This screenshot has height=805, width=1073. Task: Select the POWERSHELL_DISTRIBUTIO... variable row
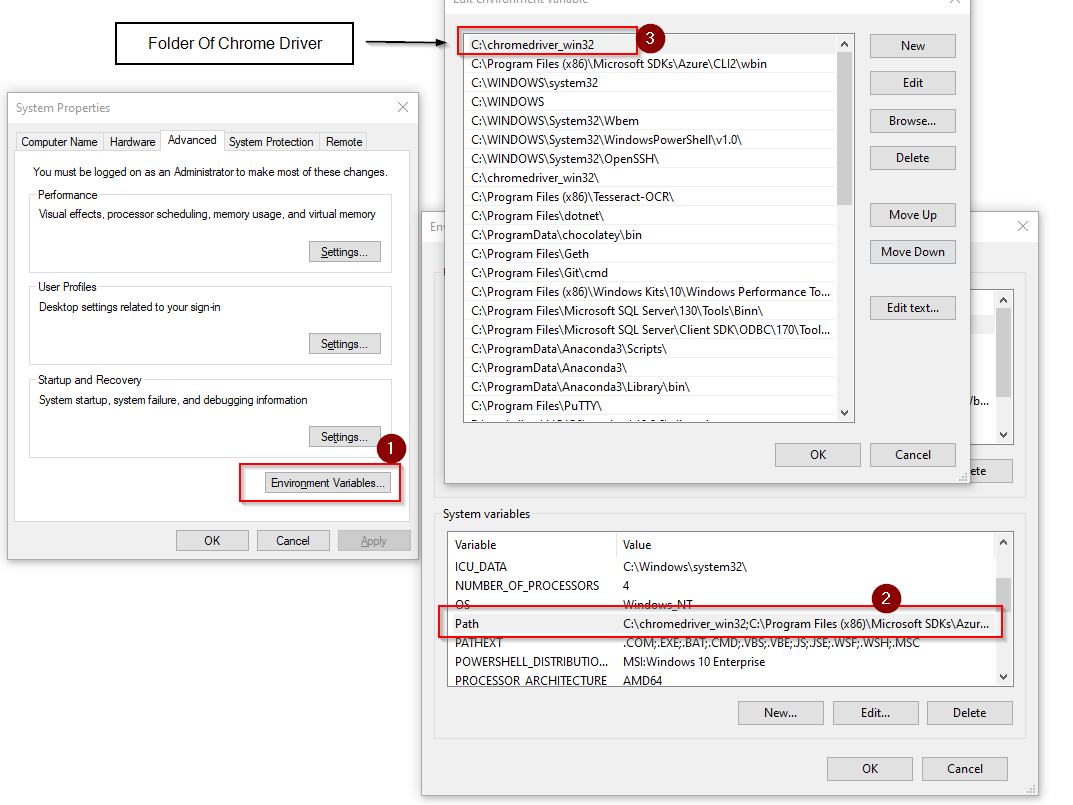click(x=722, y=662)
